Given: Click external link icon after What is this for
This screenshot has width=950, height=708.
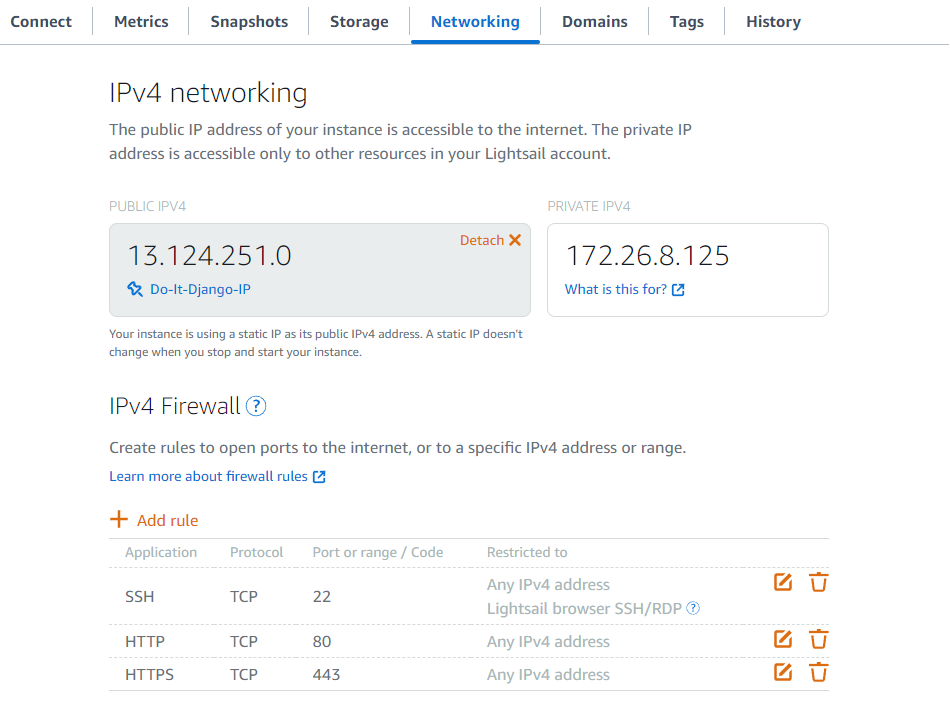Looking at the screenshot, I should [x=679, y=289].
